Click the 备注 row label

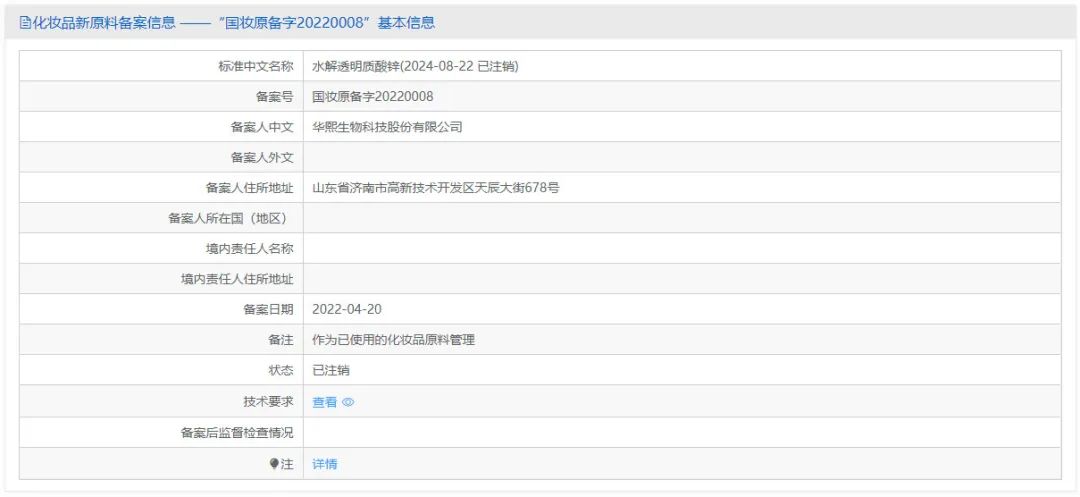[280, 339]
